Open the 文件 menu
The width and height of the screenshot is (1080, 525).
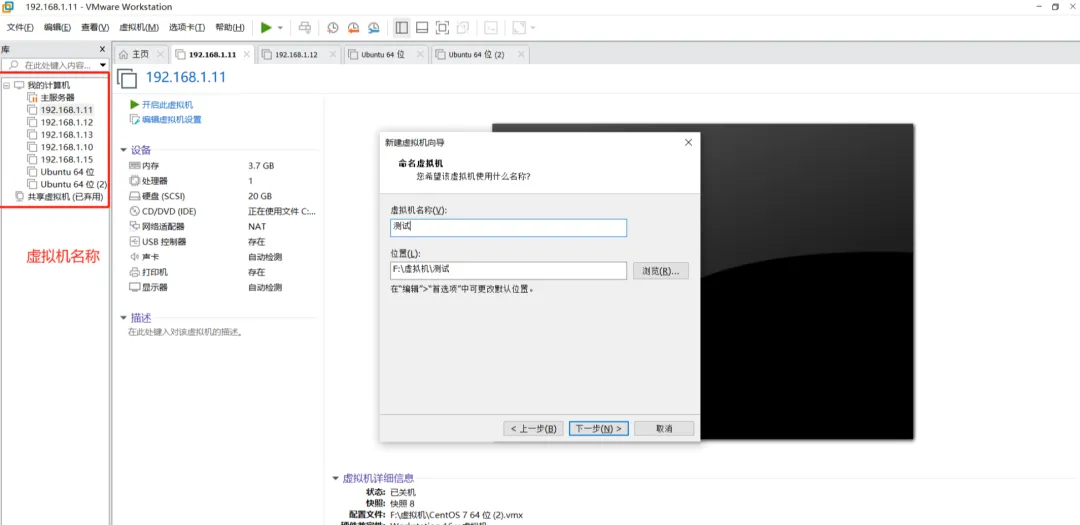(20, 28)
